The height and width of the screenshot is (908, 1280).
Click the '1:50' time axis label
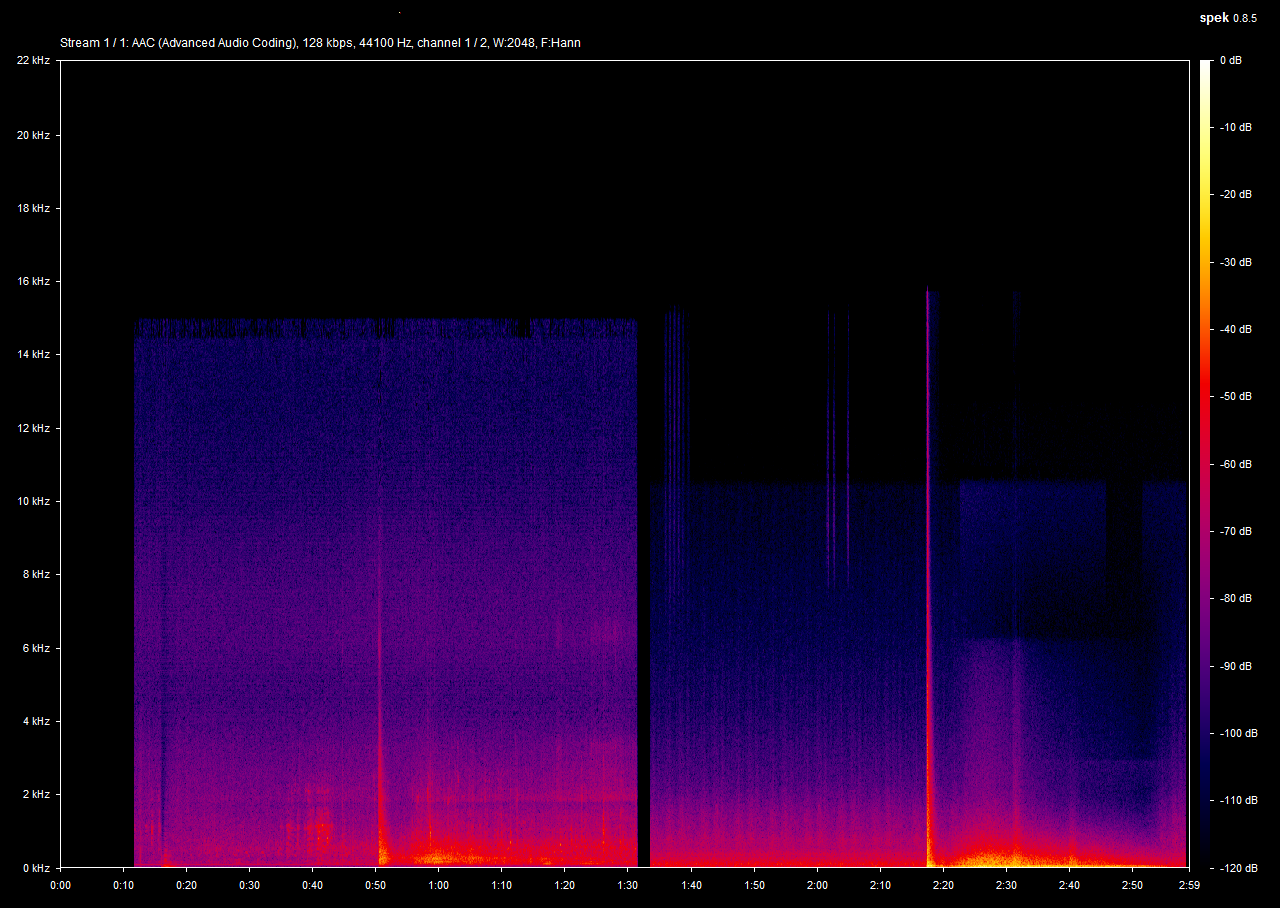pos(753,885)
